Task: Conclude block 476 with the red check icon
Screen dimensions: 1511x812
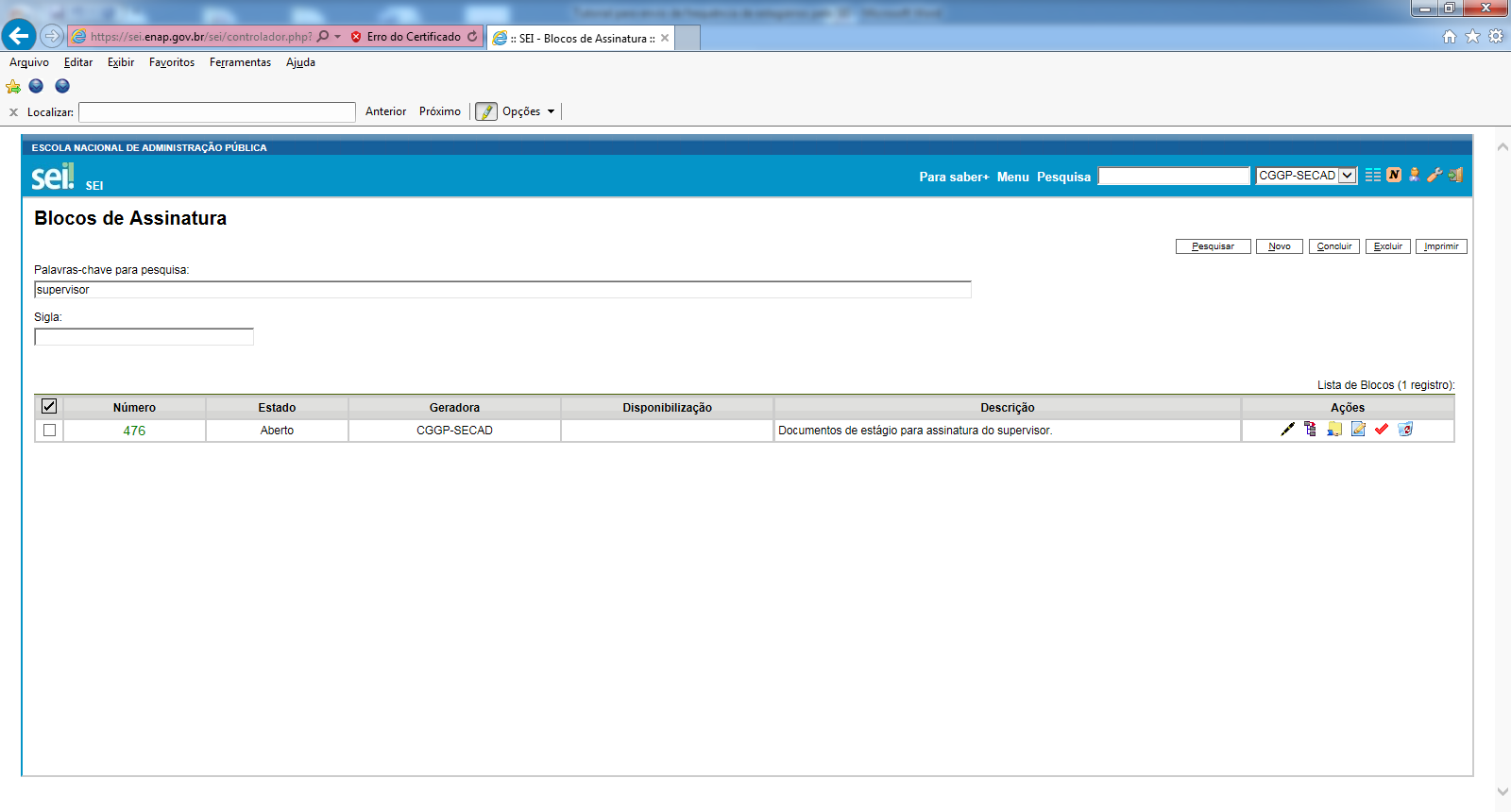Action: pos(1382,430)
